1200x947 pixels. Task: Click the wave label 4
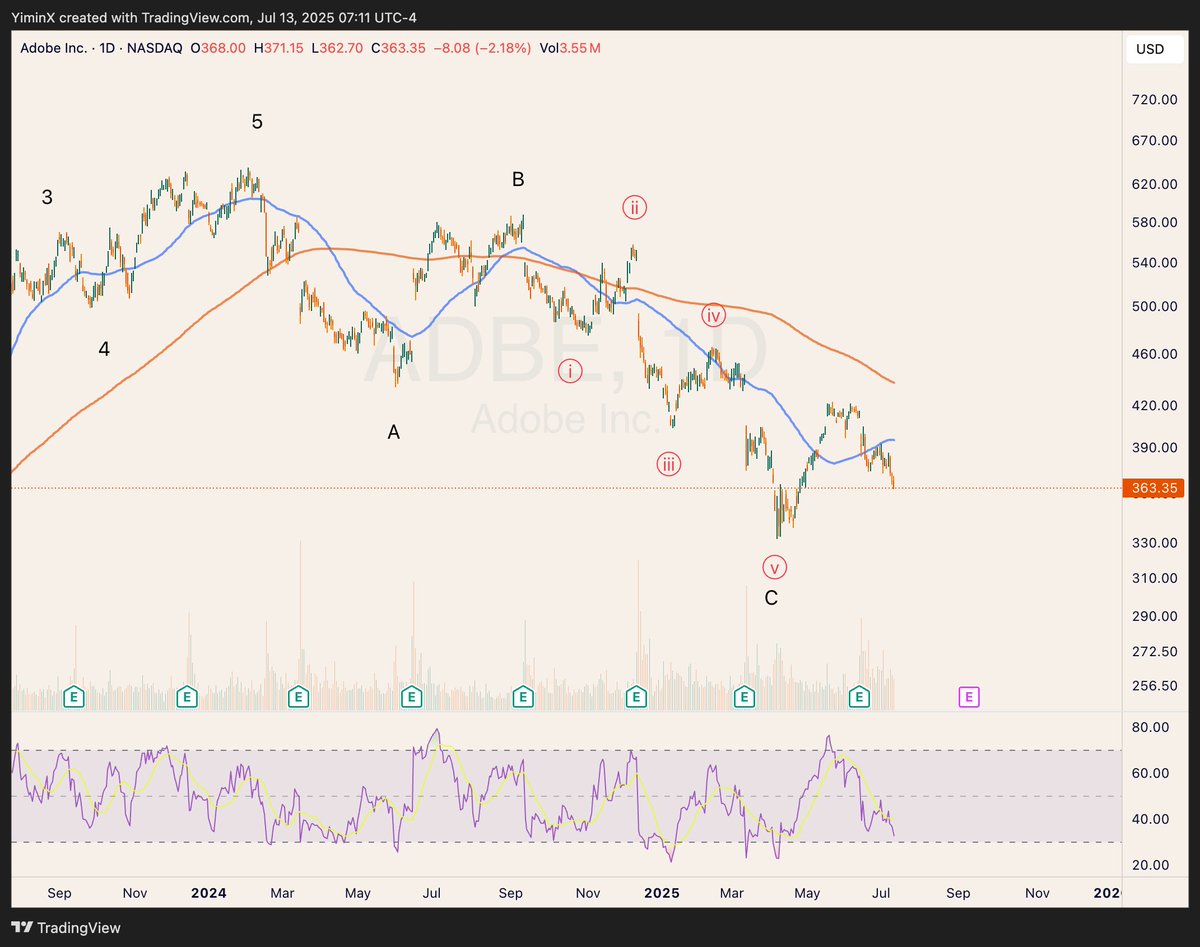[104, 349]
